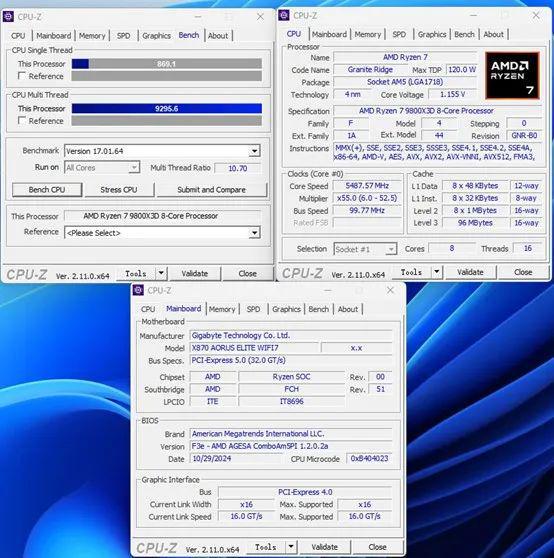Click Manufacturer Gigabyte Technology Co. Ltd. field
The image size is (554, 558).
pyautogui.click(x=291, y=335)
